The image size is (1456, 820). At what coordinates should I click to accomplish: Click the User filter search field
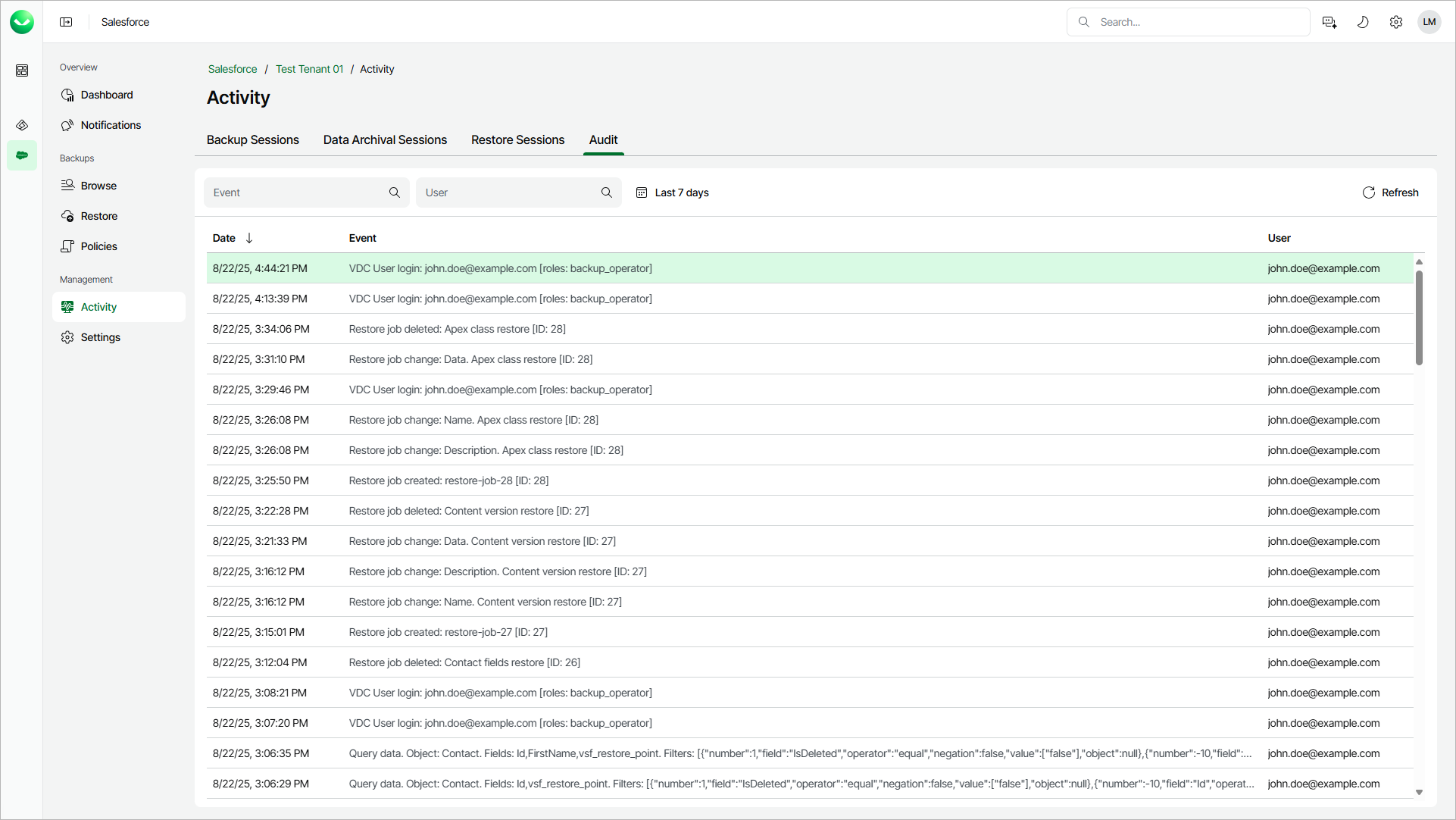pos(509,192)
